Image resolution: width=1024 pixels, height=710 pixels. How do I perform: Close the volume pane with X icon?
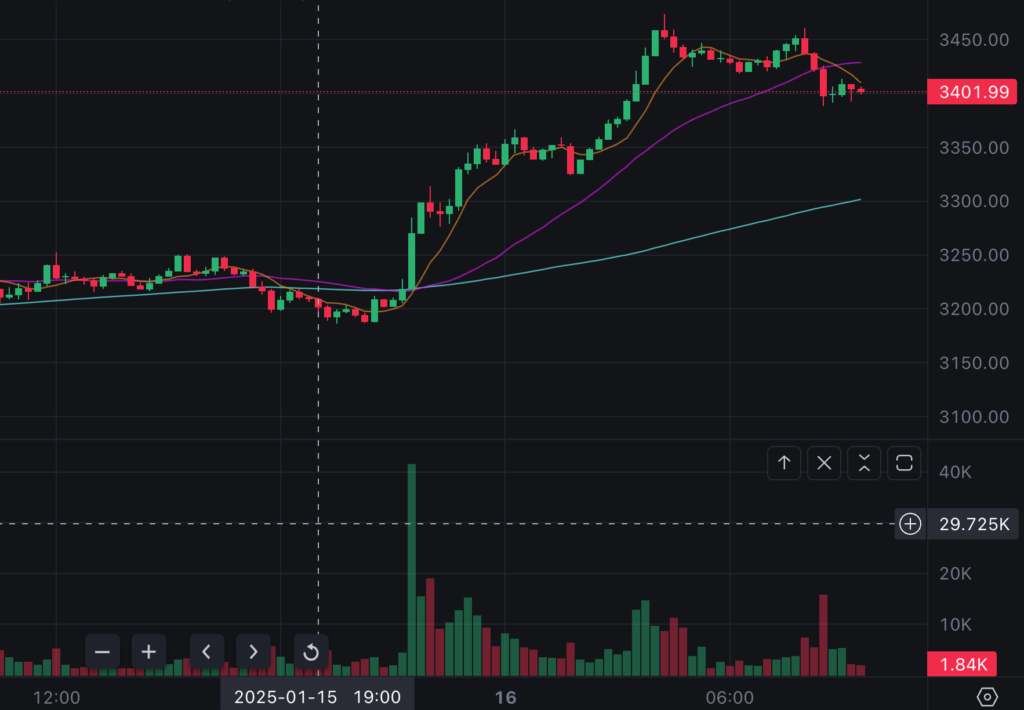pyautogui.click(x=824, y=463)
